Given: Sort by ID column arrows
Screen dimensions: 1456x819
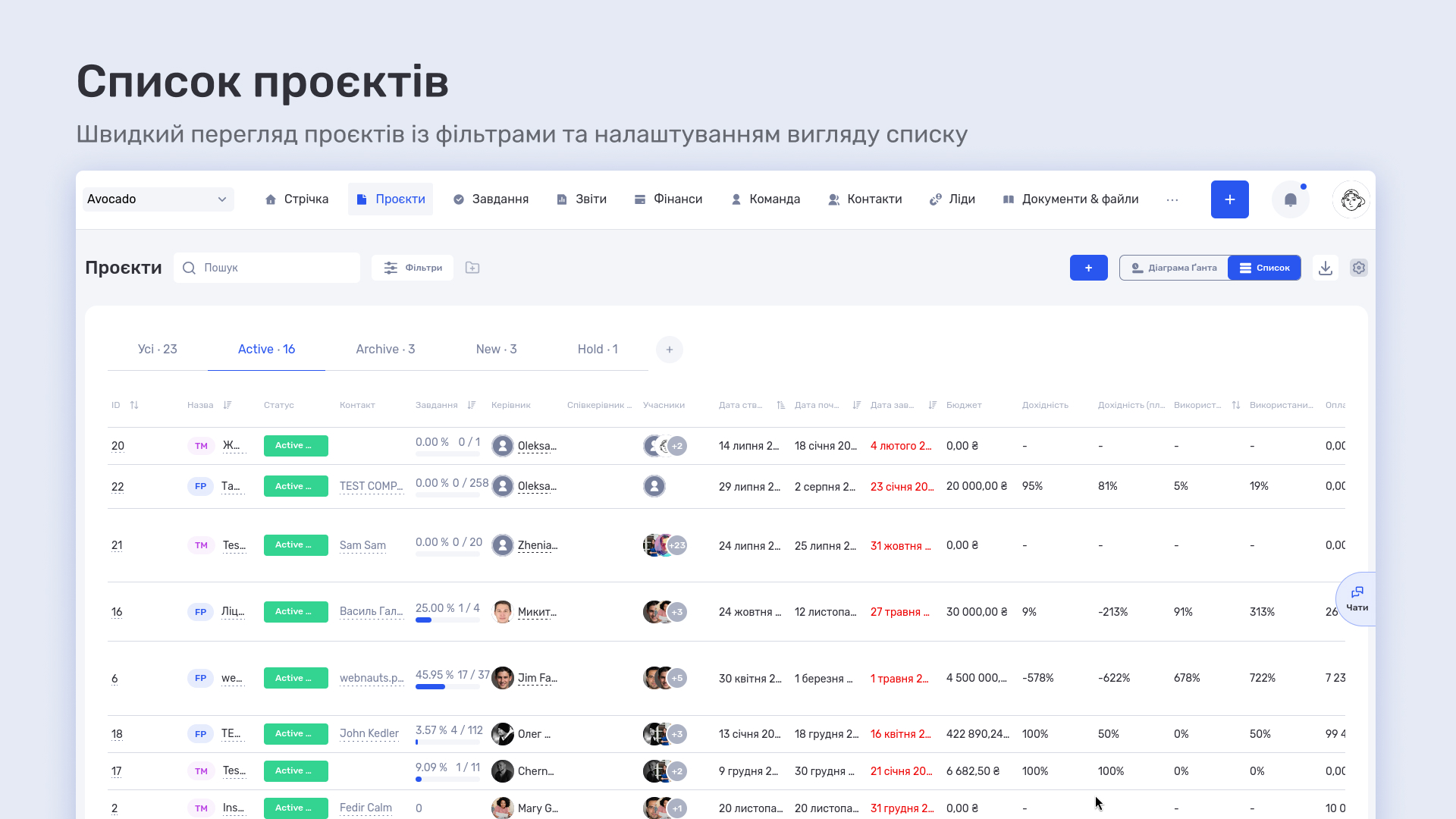Looking at the screenshot, I should pos(134,405).
